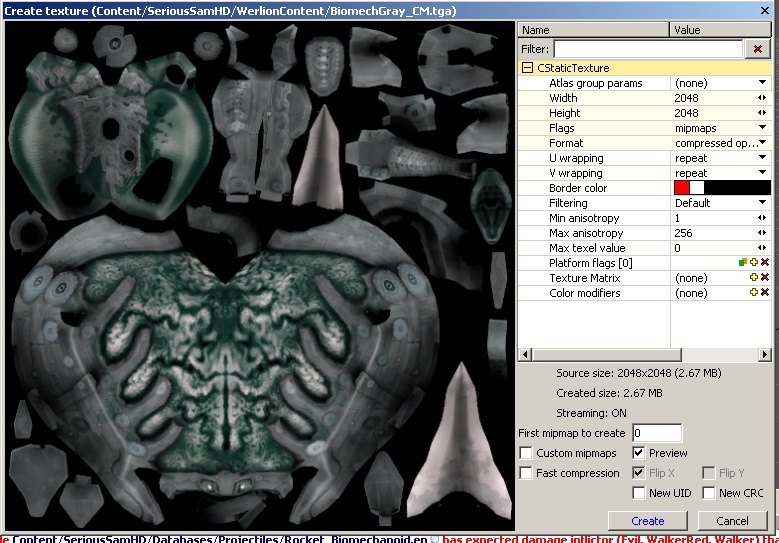The width and height of the screenshot is (779, 543).
Task: Click into the Filter text field
Action: 648,49
